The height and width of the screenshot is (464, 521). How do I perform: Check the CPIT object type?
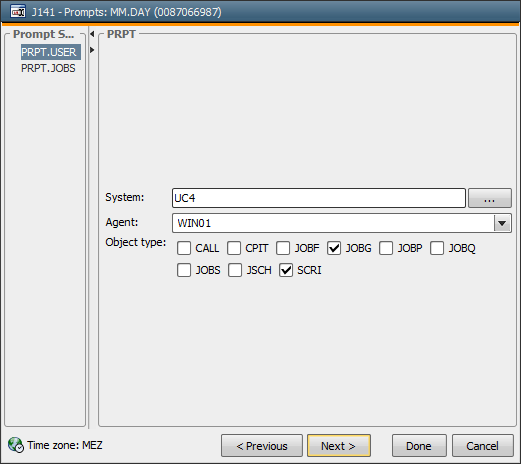click(234, 248)
